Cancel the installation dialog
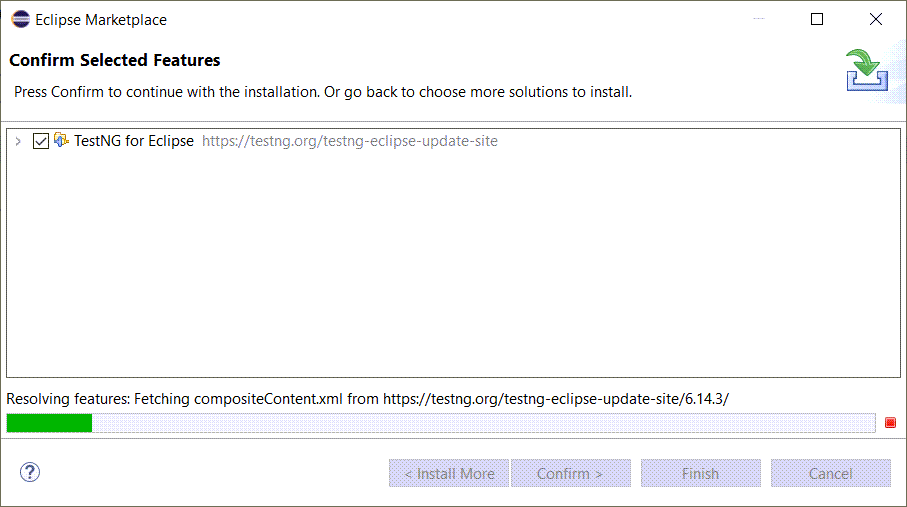 (831, 473)
